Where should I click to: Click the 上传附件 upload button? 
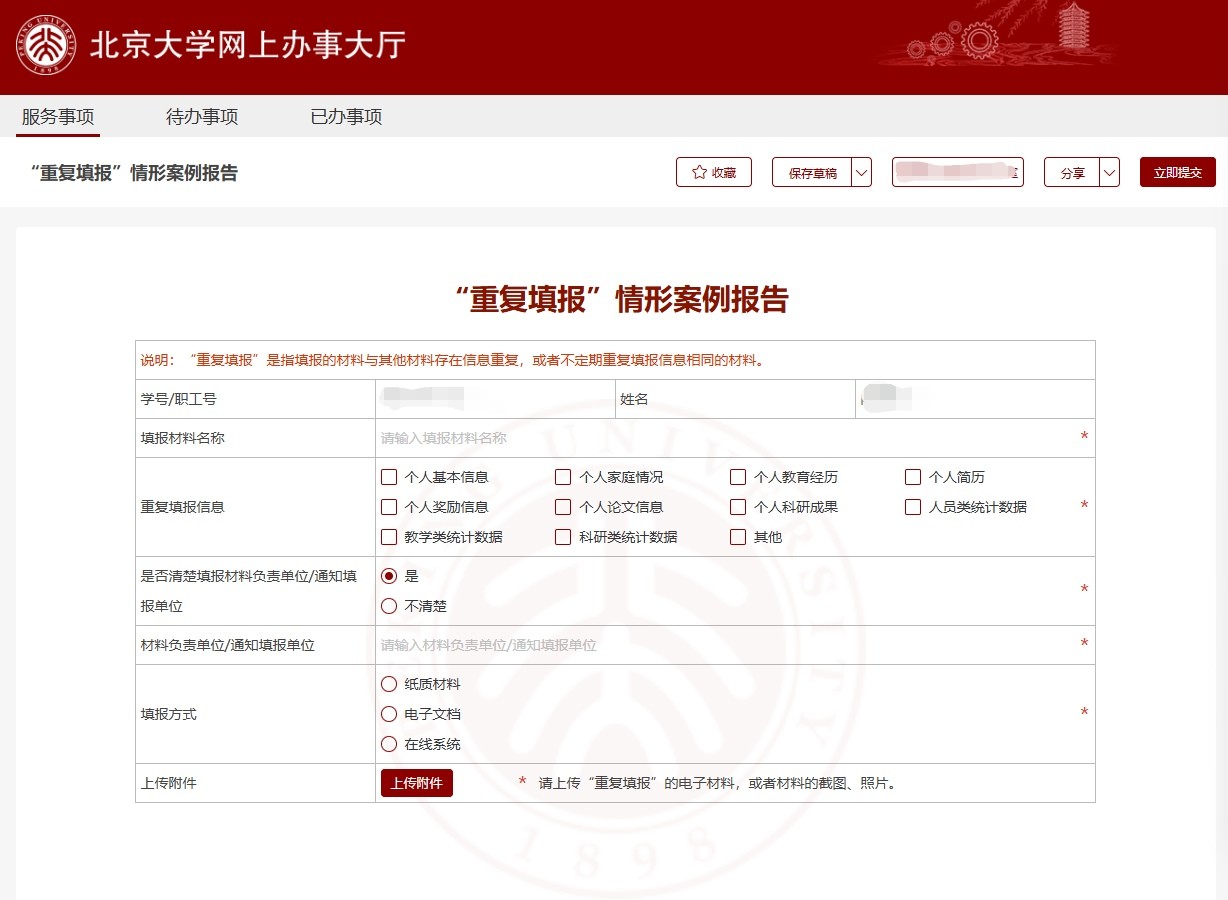click(416, 783)
